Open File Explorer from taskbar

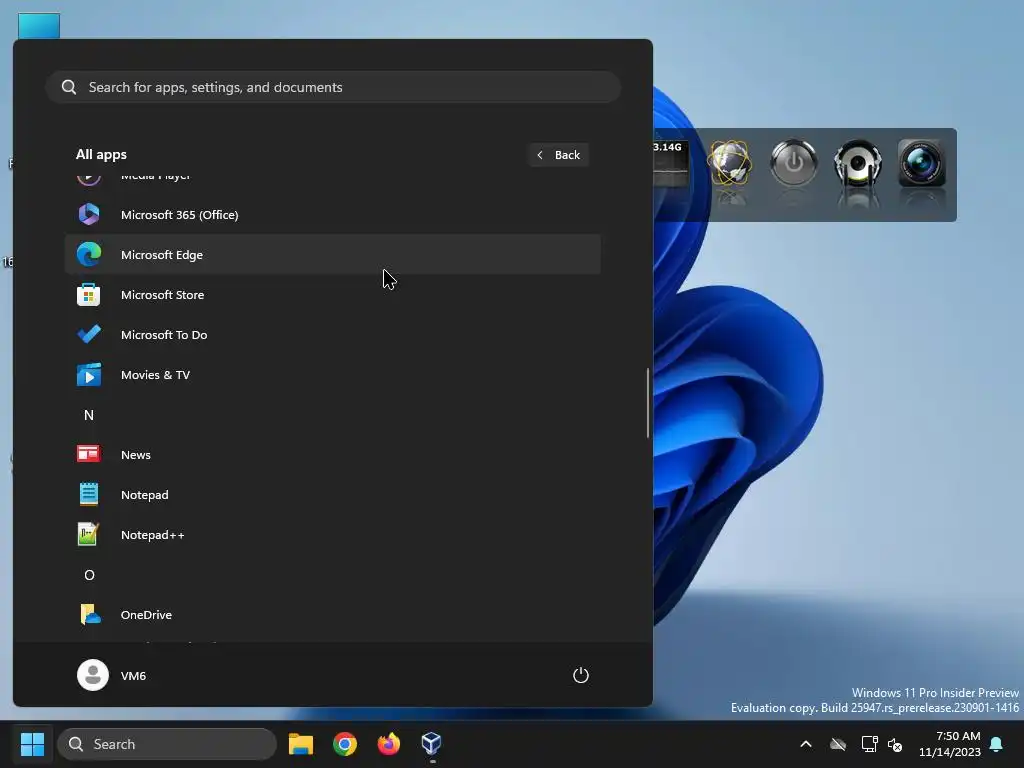(x=301, y=744)
